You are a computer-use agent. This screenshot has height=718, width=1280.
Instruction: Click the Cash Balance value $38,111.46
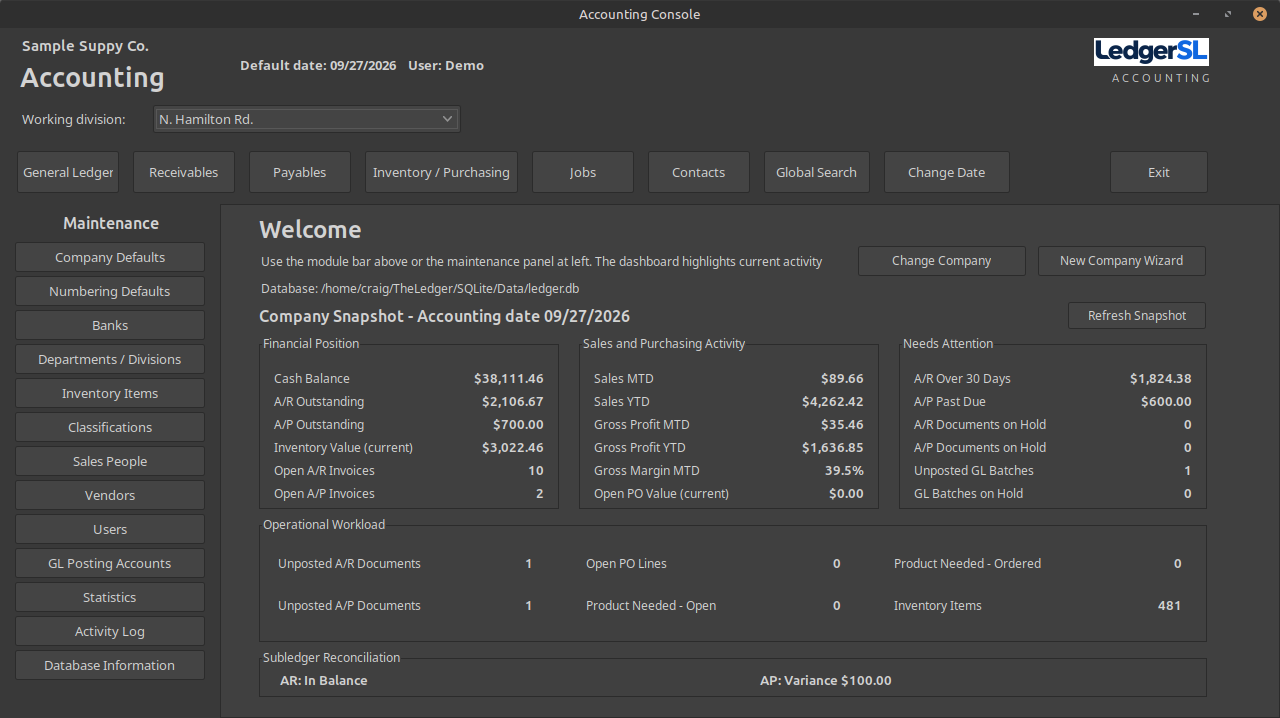[509, 379]
